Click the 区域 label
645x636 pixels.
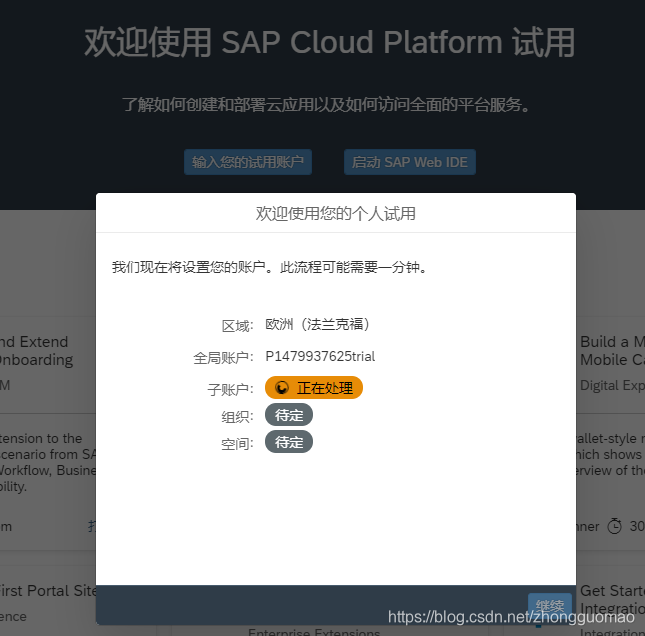click(x=237, y=326)
